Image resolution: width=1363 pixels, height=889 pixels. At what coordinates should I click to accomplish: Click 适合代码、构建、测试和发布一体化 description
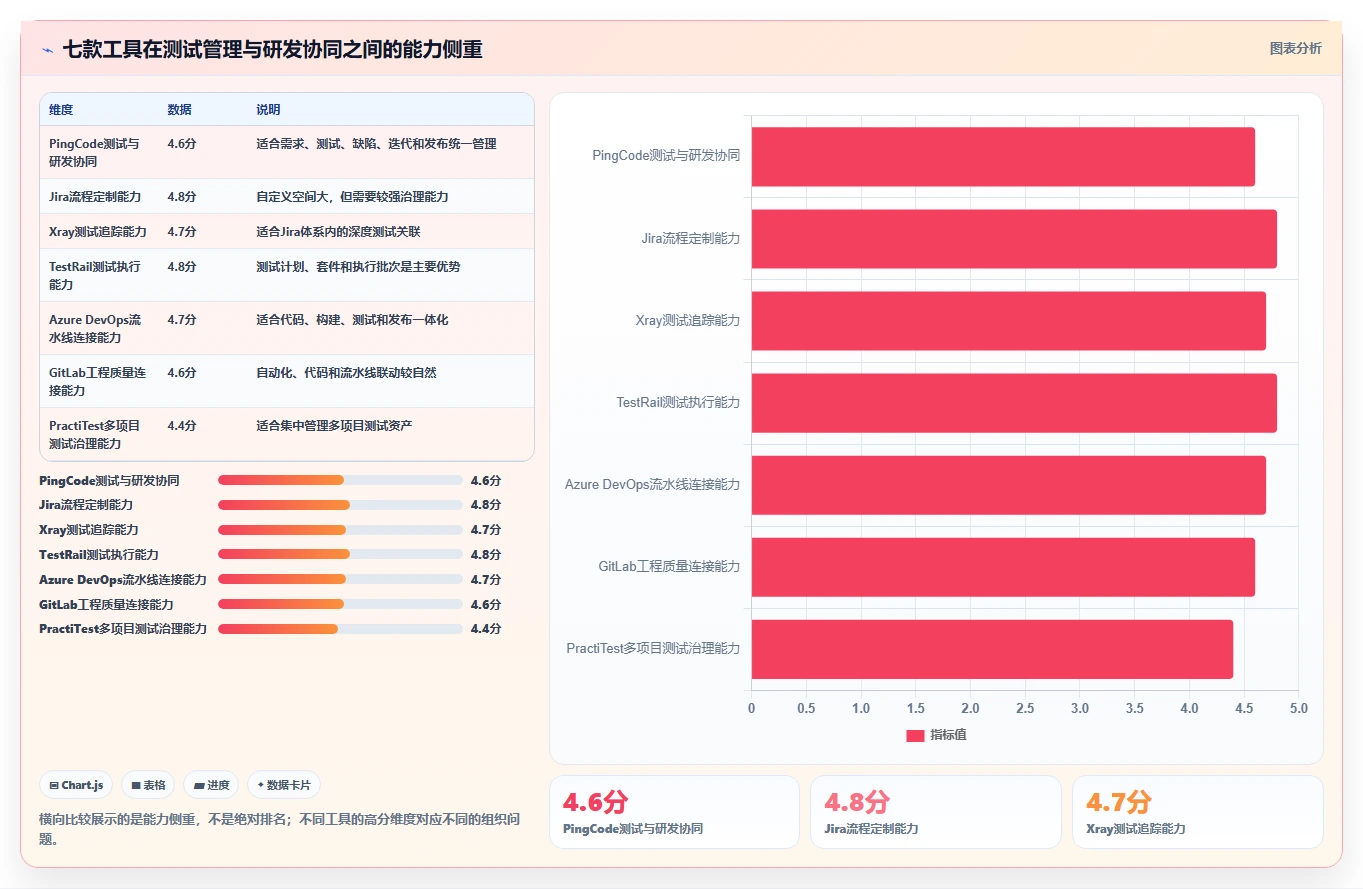pyautogui.click(x=352, y=320)
